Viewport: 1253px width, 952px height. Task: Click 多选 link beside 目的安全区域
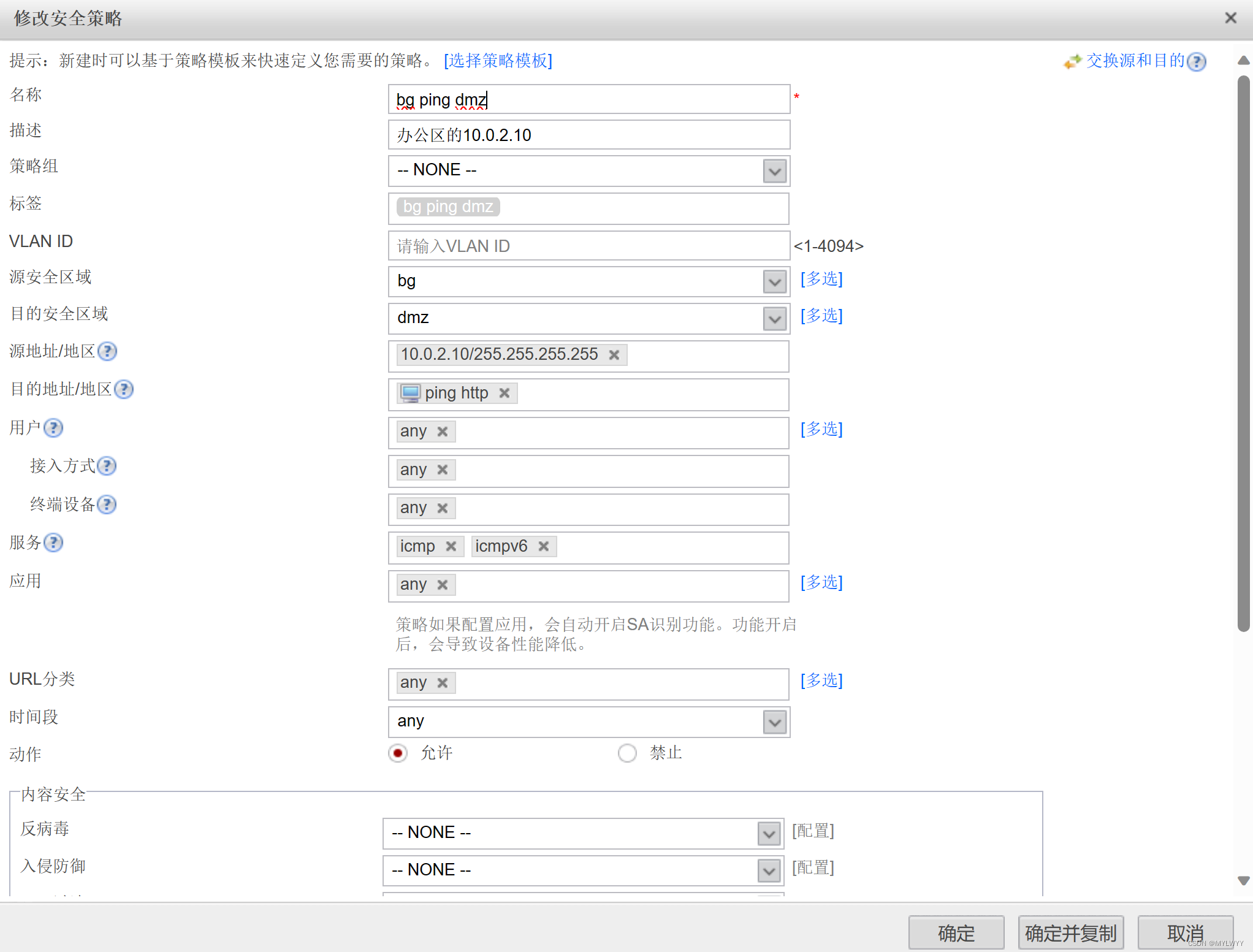point(821,316)
